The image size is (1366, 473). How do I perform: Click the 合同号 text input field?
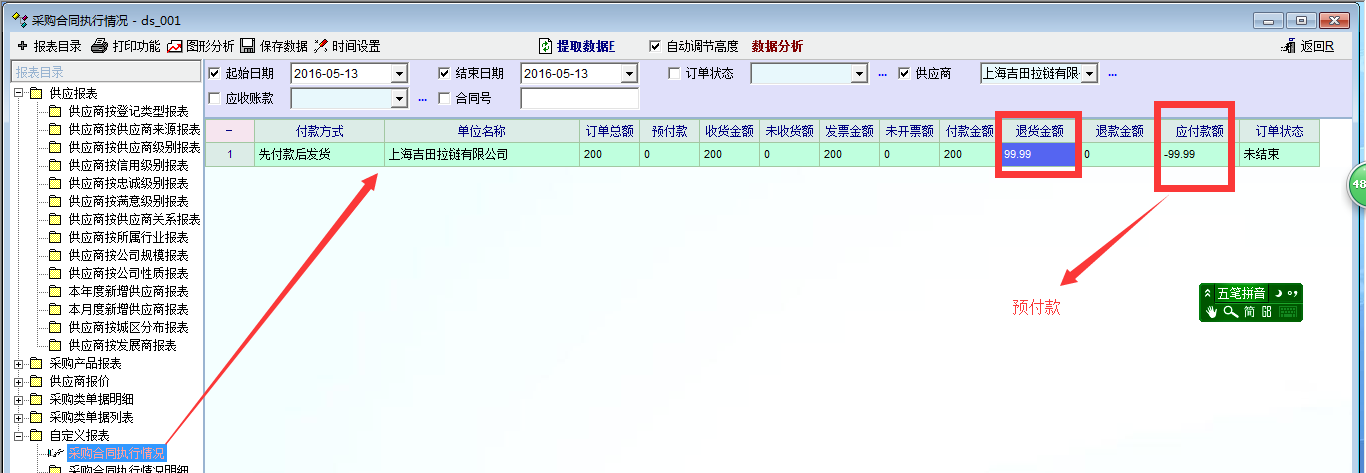(579, 98)
